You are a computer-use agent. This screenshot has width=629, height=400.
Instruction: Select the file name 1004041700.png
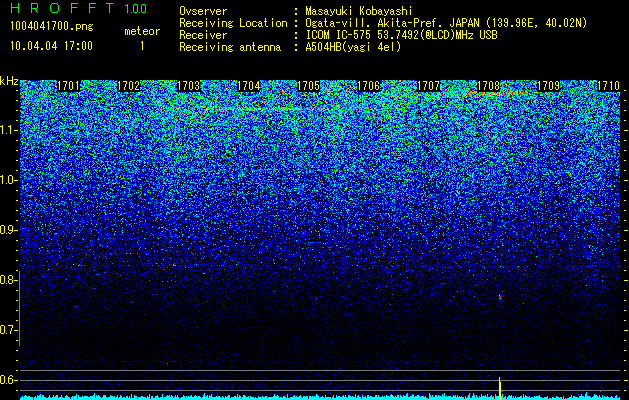(51, 27)
